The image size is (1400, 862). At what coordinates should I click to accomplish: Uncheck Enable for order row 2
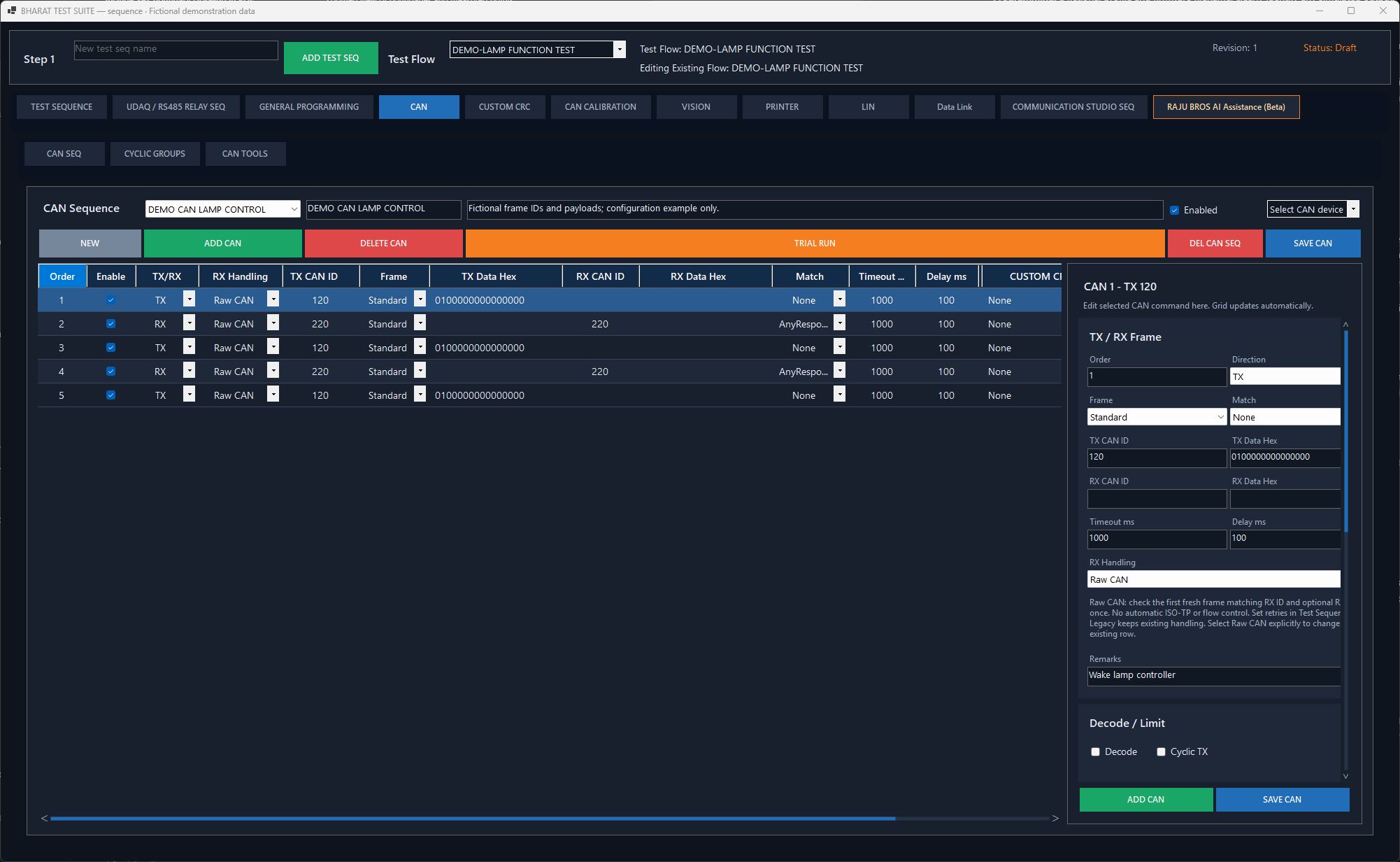click(110, 324)
